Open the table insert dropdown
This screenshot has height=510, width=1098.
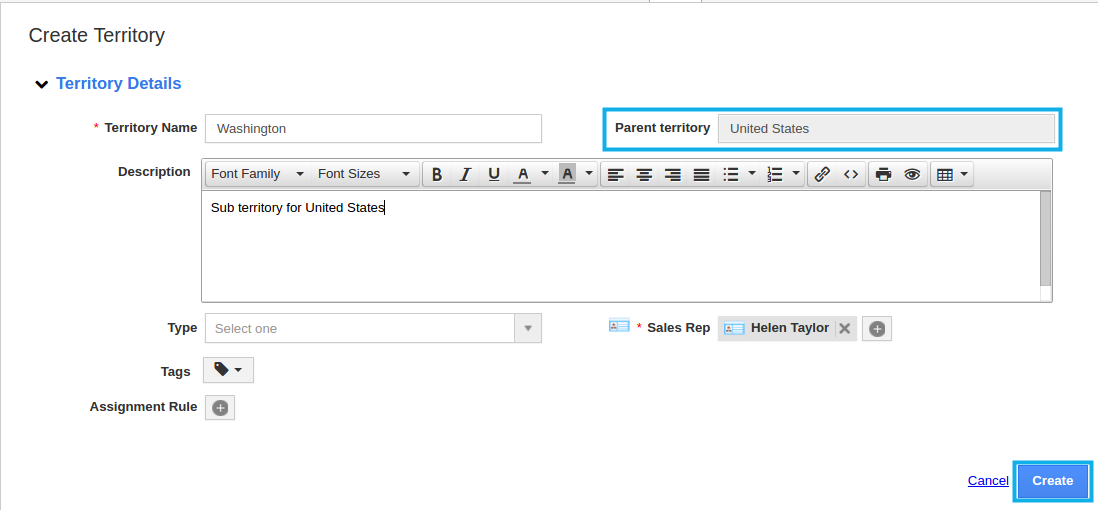952,174
